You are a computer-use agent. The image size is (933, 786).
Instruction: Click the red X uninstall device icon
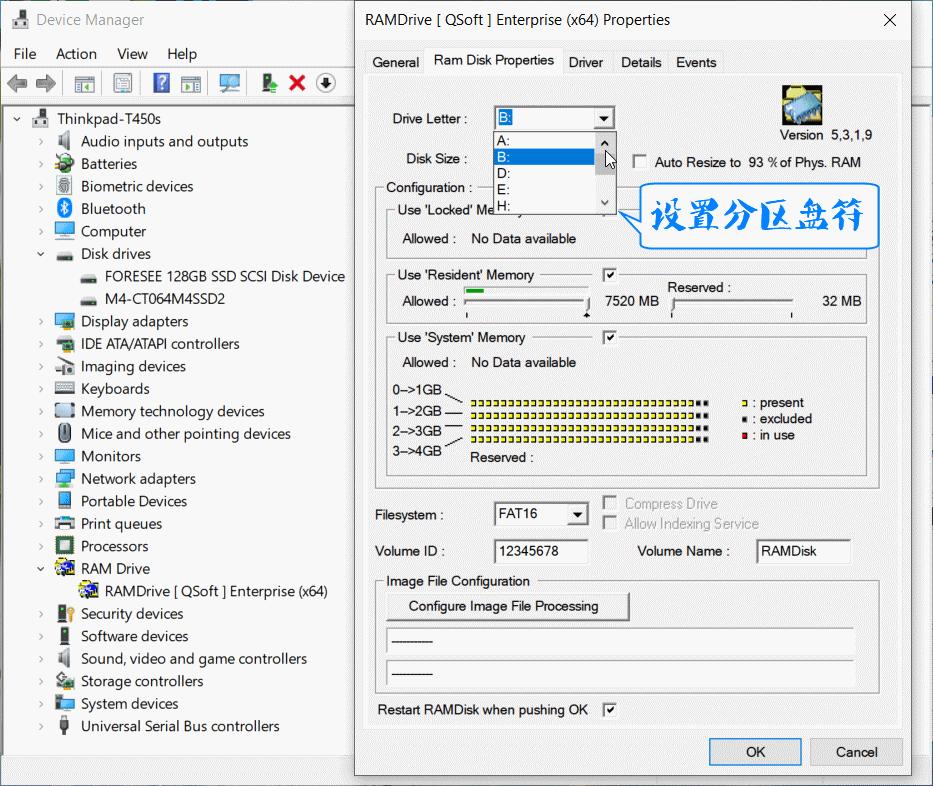297,83
